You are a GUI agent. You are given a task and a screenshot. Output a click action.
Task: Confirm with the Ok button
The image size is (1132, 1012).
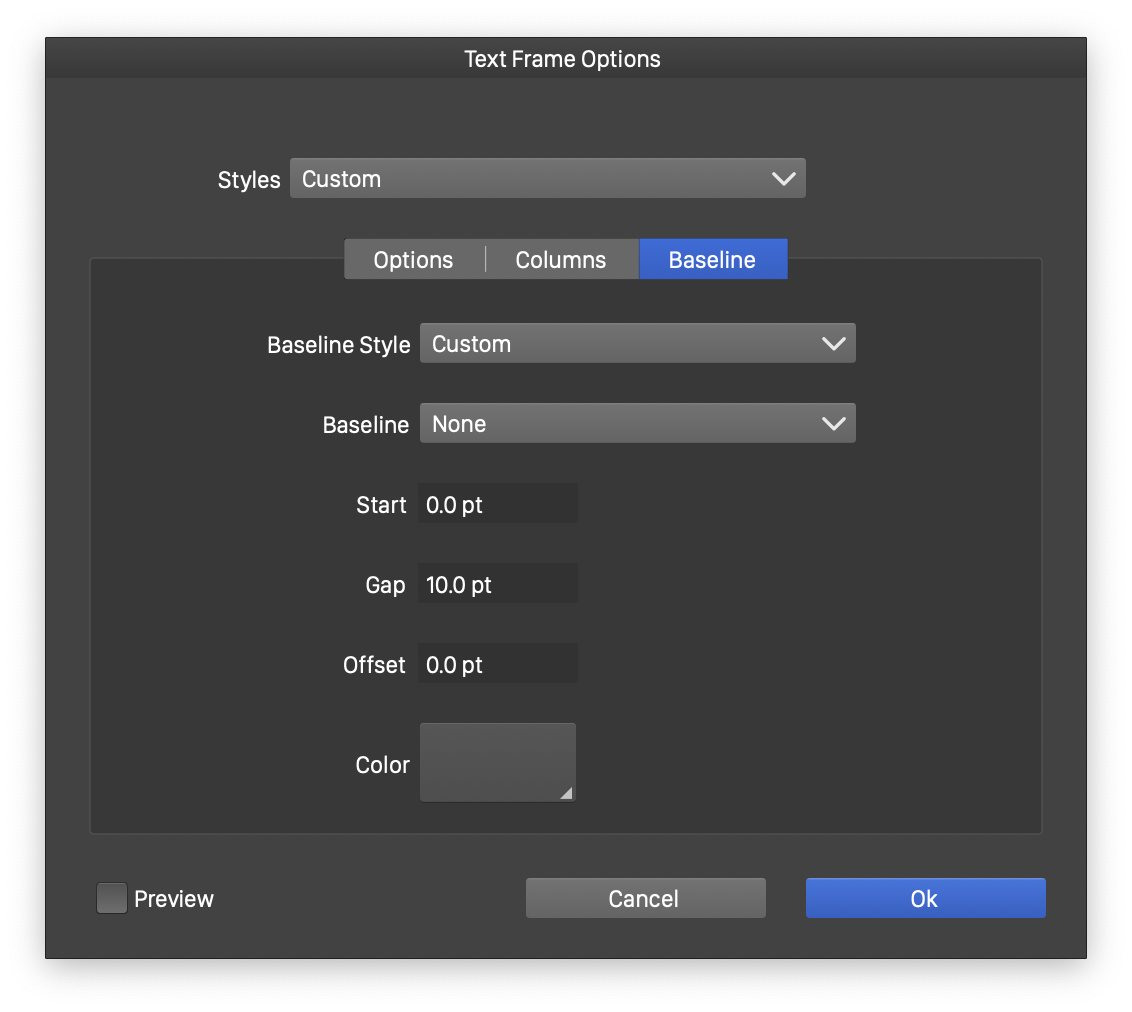(925, 899)
